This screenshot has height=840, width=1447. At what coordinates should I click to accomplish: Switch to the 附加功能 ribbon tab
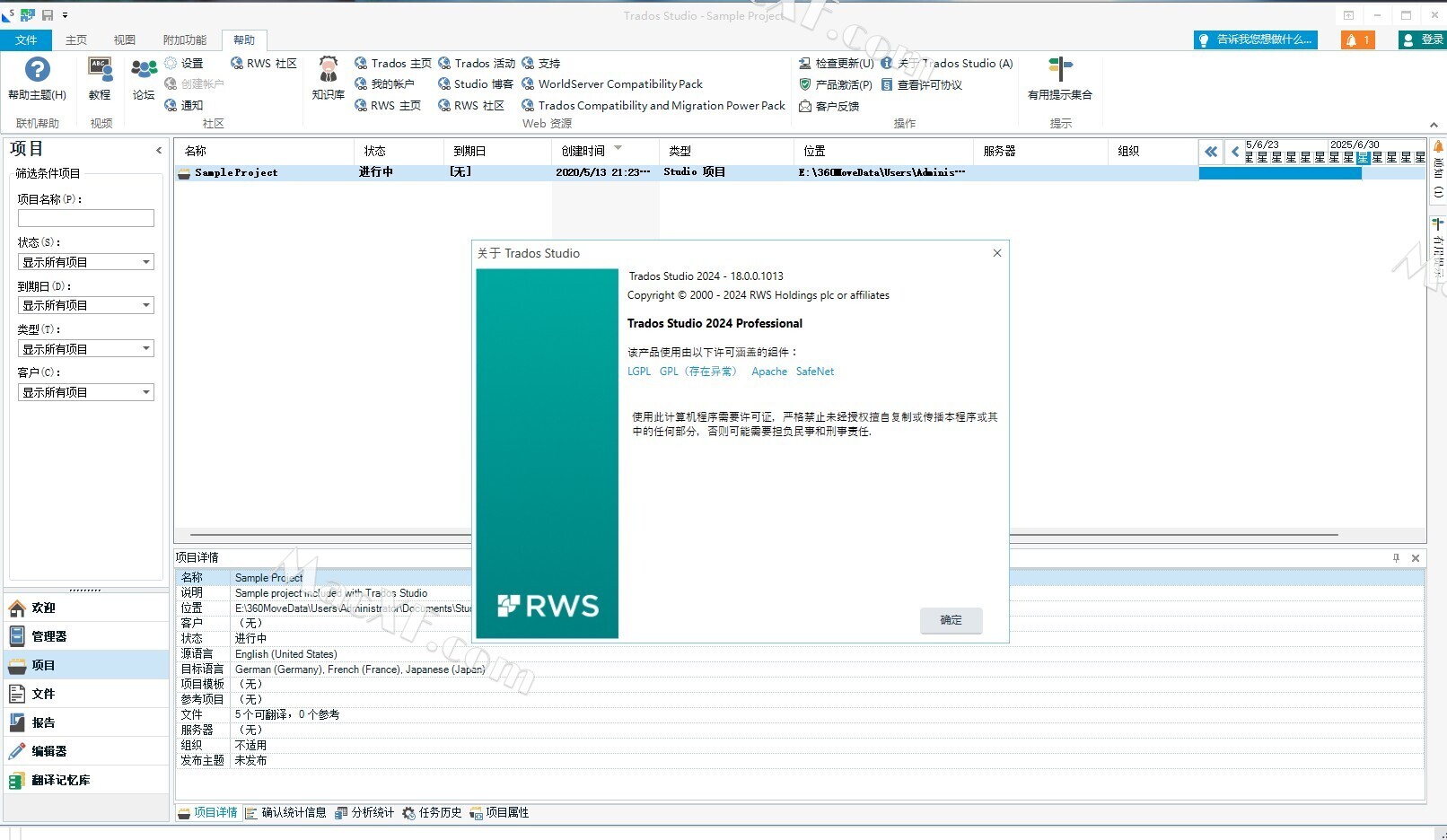click(x=185, y=39)
